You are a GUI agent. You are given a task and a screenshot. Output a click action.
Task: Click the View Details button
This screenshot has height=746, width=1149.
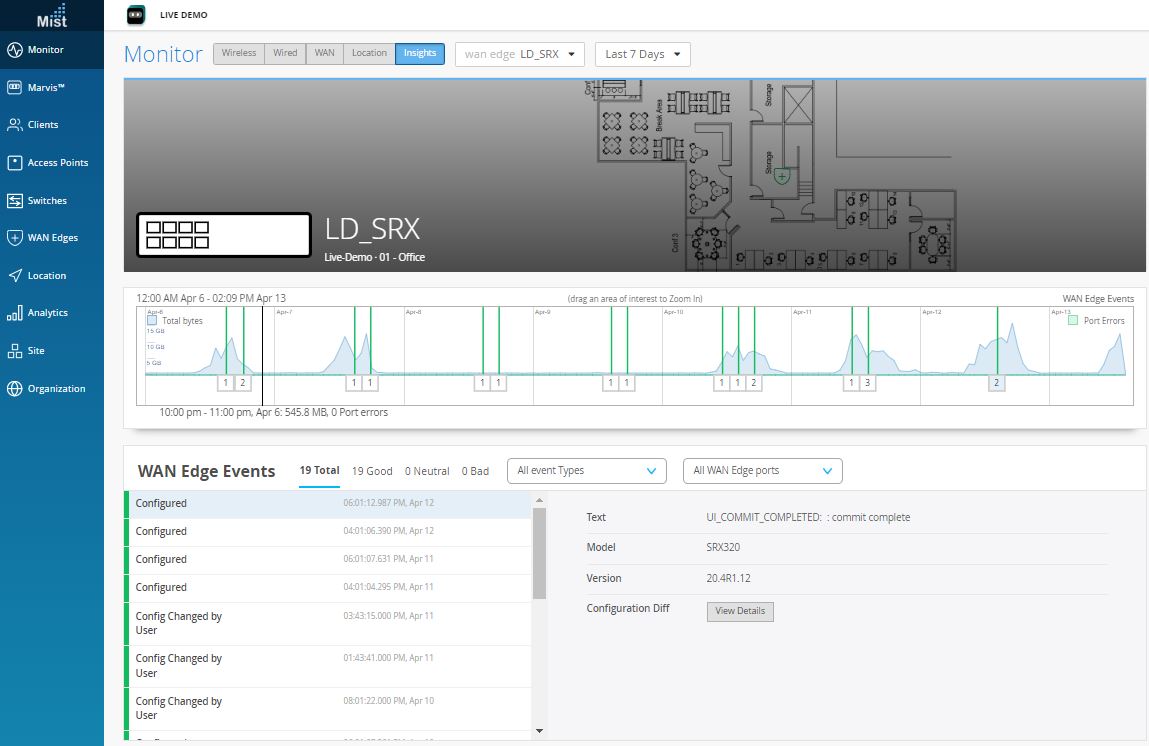(x=739, y=611)
